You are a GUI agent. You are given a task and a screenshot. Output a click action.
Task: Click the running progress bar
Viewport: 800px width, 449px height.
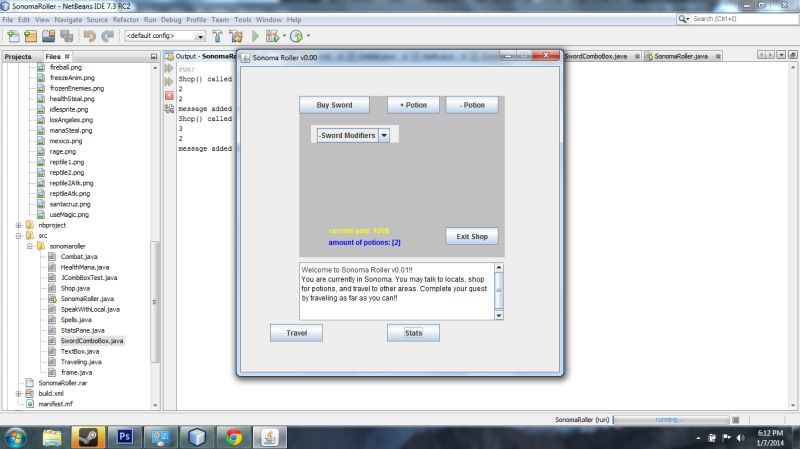click(671, 420)
